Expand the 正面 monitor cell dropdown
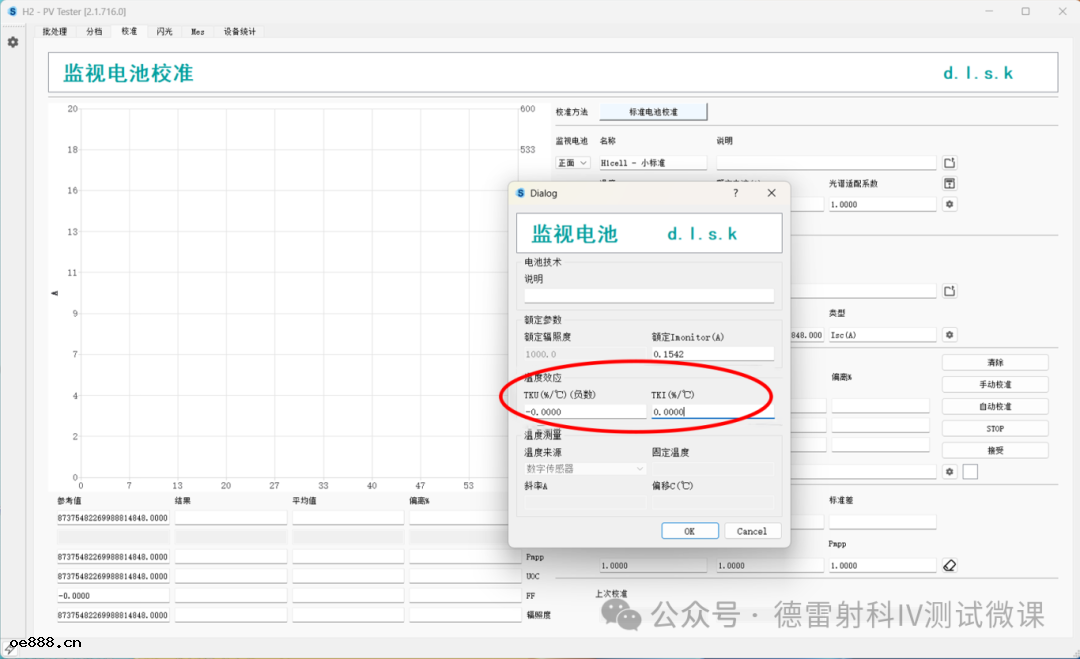Image resolution: width=1080 pixels, height=659 pixels. point(573,162)
